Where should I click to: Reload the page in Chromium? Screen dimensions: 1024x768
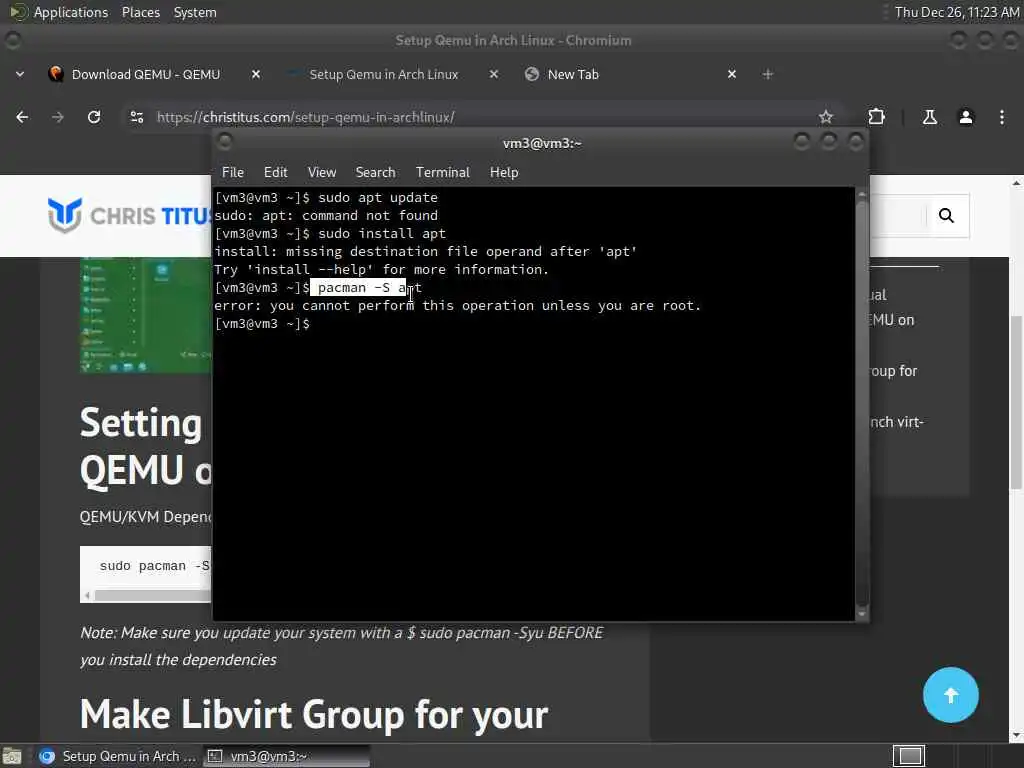94,117
